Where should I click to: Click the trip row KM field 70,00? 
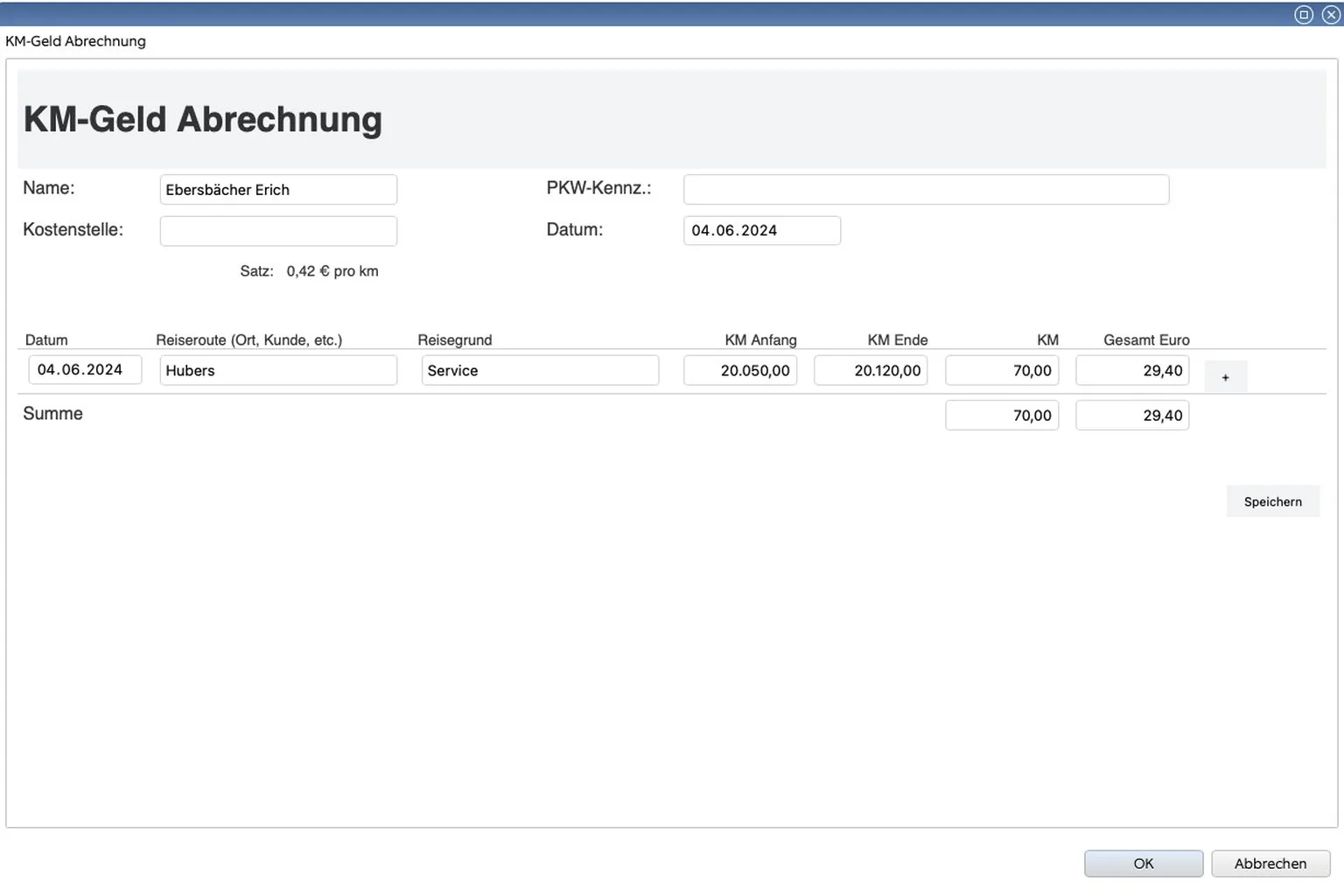(x=1002, y=370)
